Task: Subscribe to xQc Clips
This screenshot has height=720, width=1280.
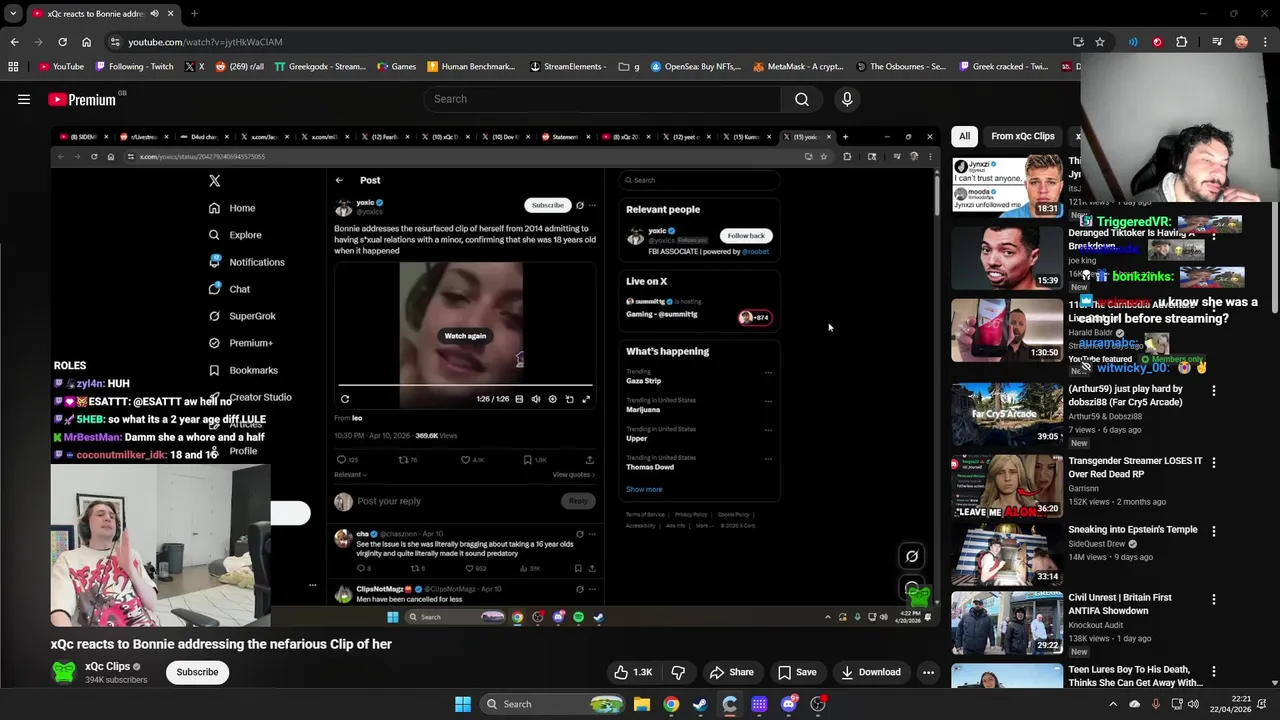Action: (197, 672)
